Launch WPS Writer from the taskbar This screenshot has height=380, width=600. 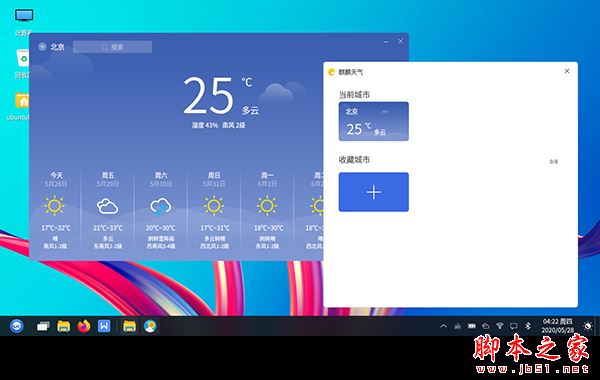point(104,326)
